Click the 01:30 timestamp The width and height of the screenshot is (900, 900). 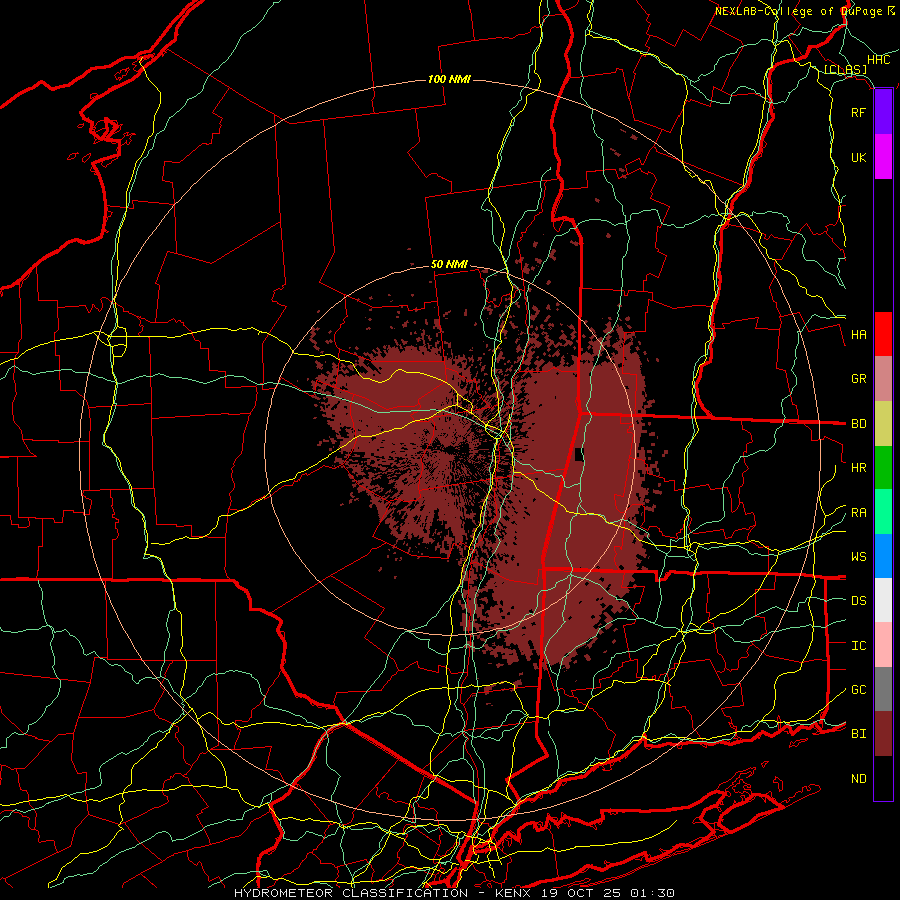pos(652,893)
